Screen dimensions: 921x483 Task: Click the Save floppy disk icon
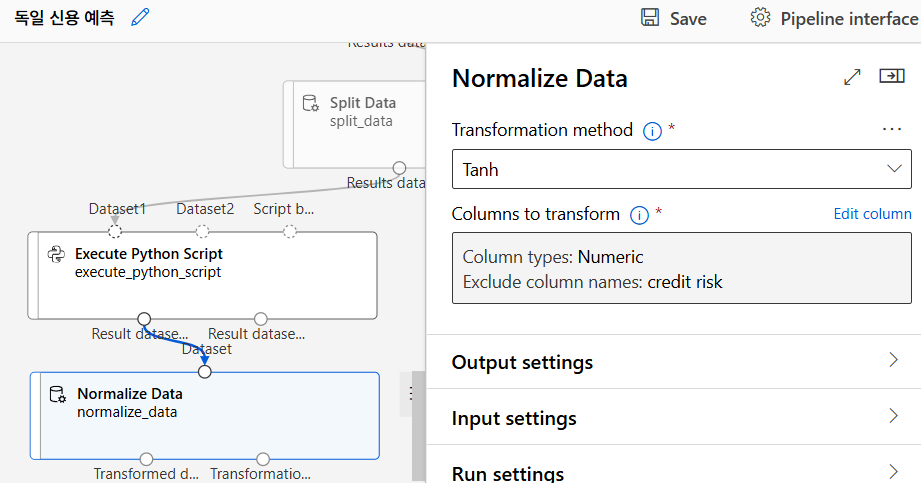click(650, 18)
